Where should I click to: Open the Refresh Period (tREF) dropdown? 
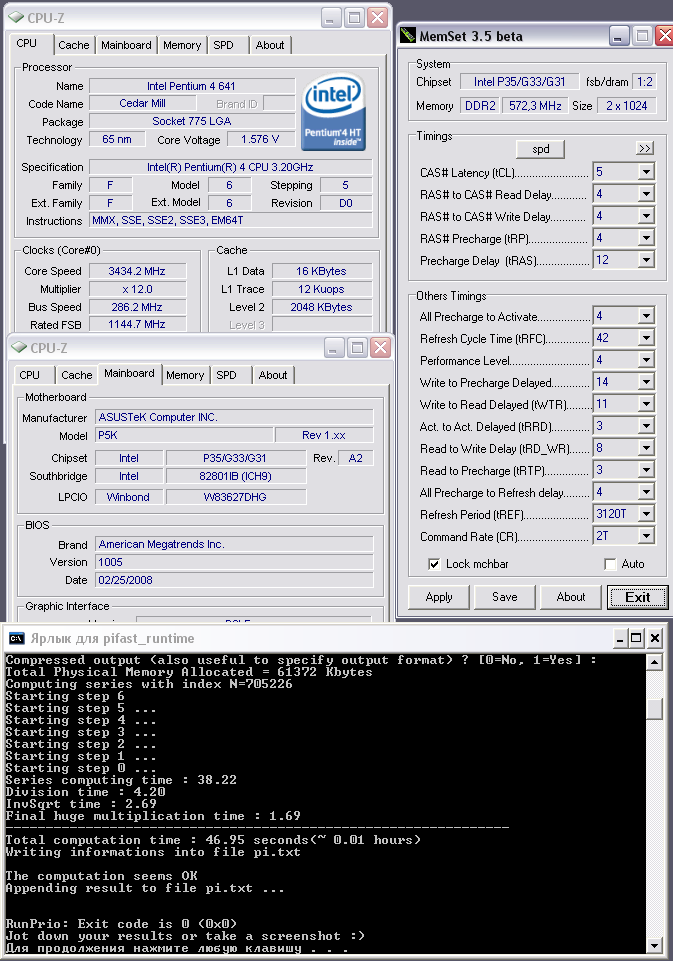coord(646,514)
